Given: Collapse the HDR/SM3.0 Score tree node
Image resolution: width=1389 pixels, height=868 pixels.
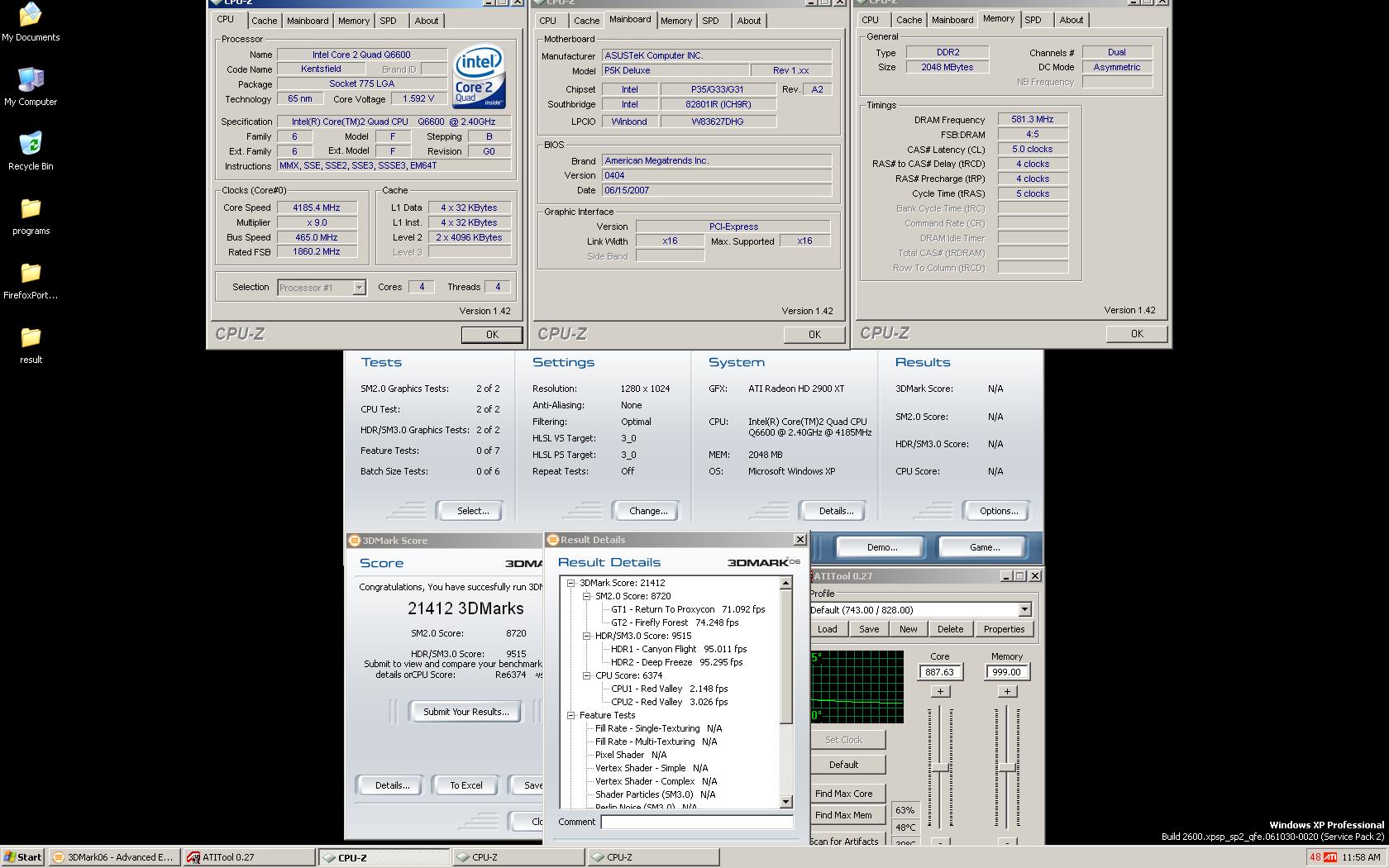Looking at the screenshot, I should (x=586, y=636).
